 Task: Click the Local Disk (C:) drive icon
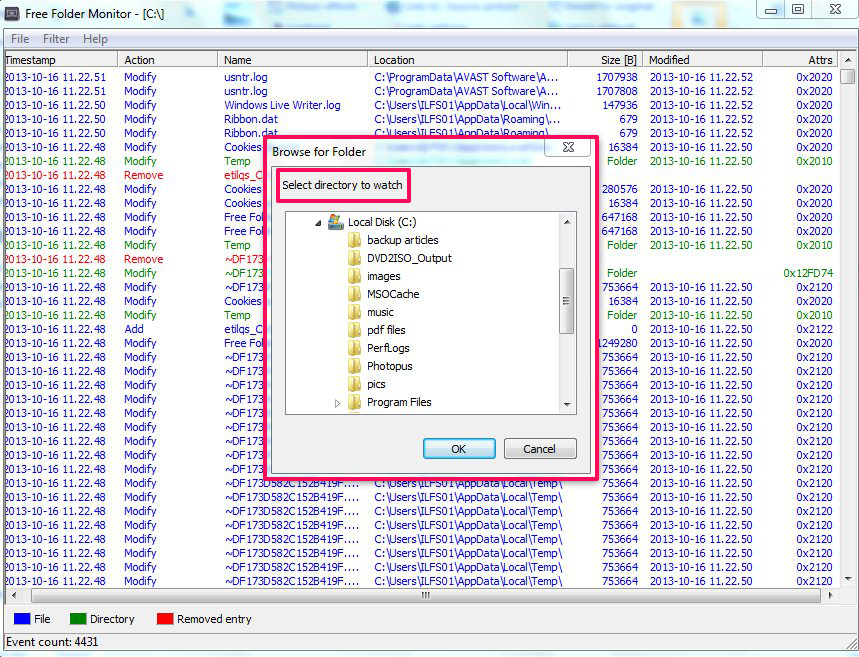(x=336, y=222)
